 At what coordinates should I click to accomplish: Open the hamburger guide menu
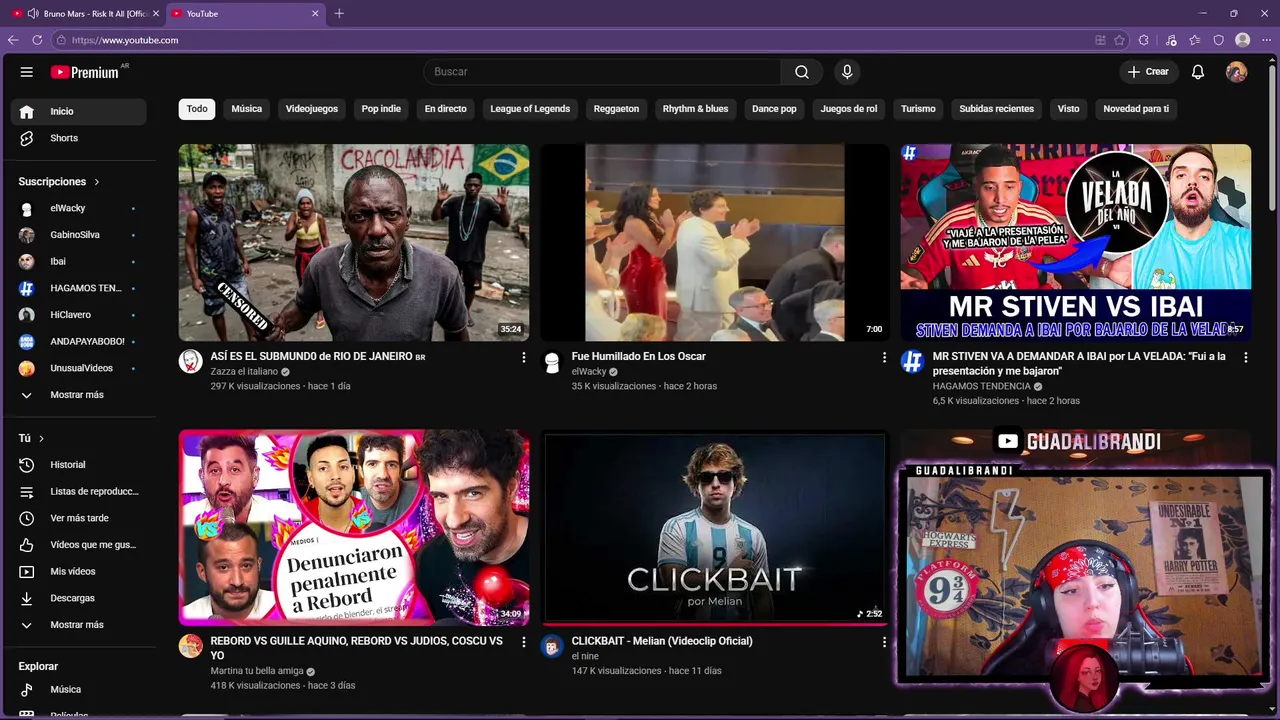click(x=27, y=72)
